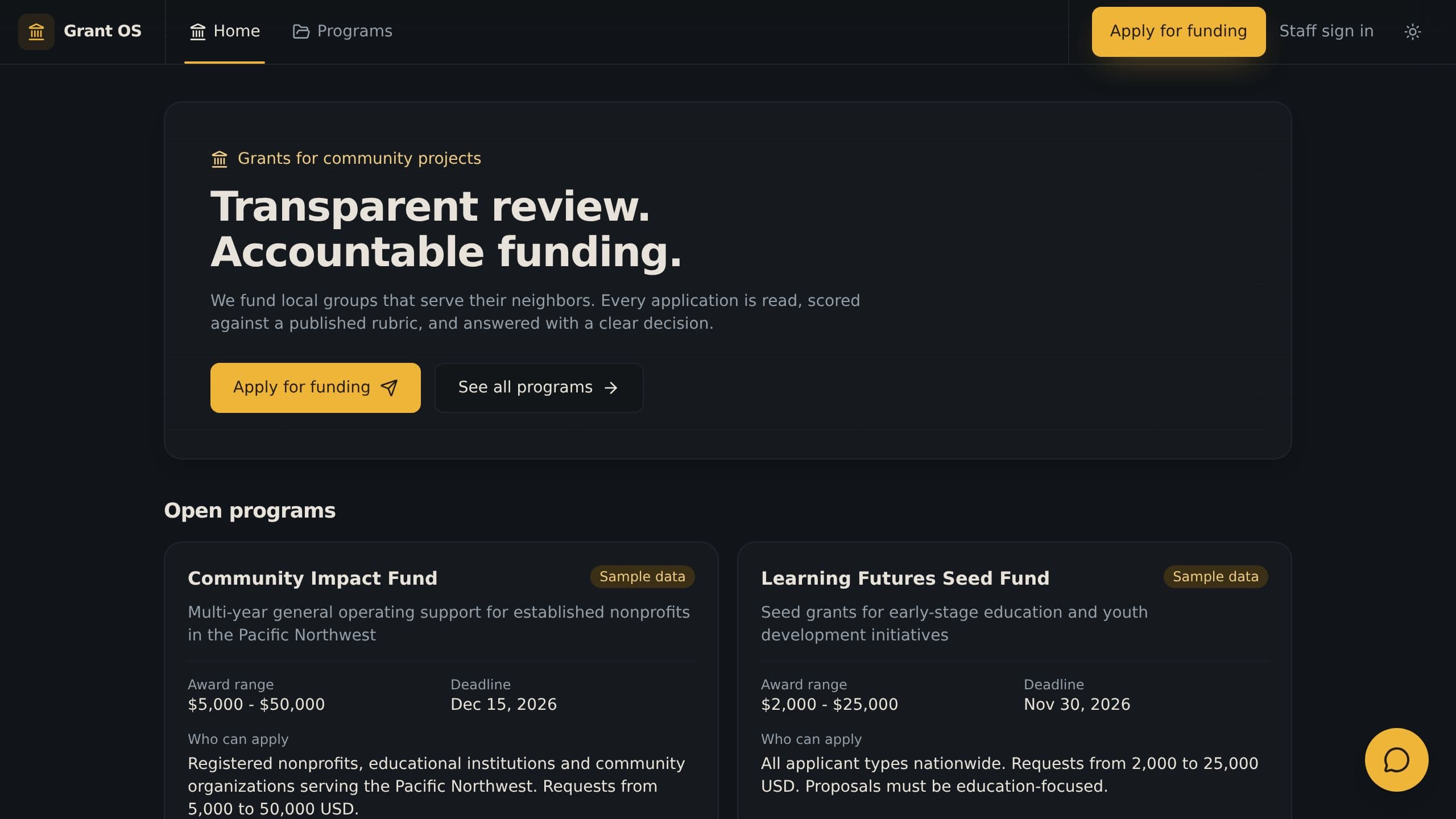
Task: Open the Community Impact Fund title
Action: click(x=313, y=578)
